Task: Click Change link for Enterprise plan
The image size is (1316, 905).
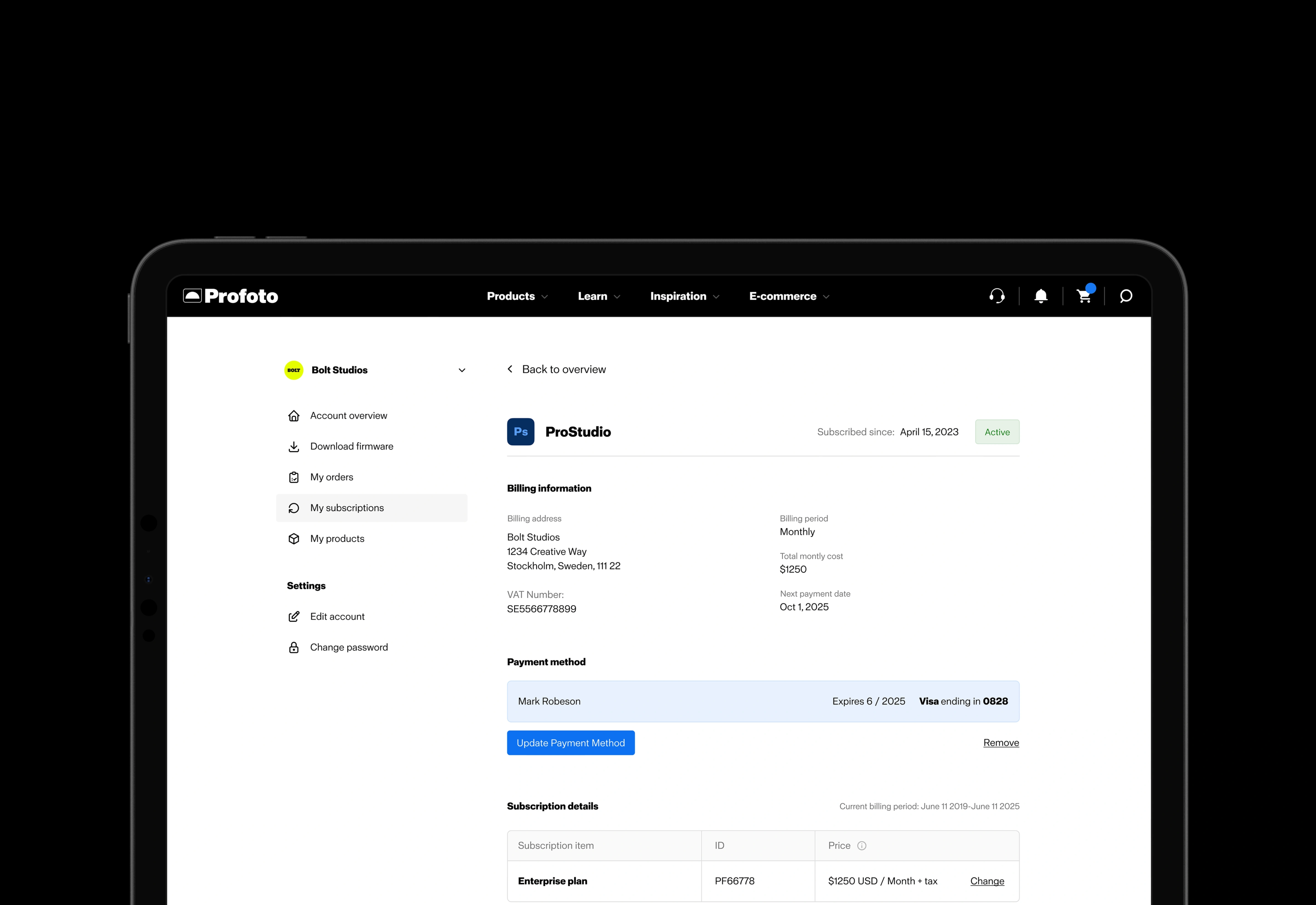Action: (987, 881)
